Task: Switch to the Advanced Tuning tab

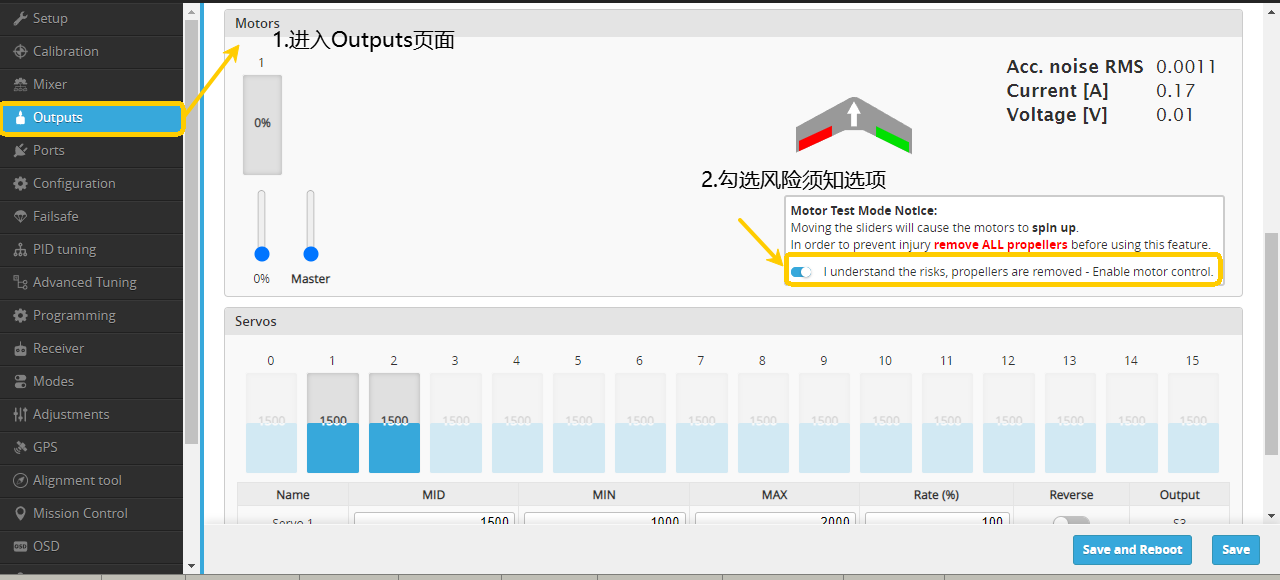Action: (x=84, y=282)
